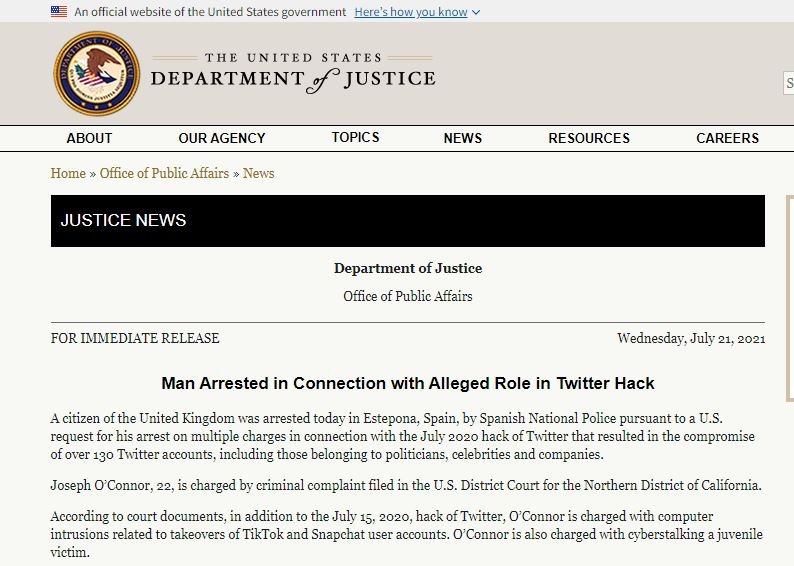Click the News breadcrumb link
The width and height of the screenshot is (794, 566).
[258, 173]
